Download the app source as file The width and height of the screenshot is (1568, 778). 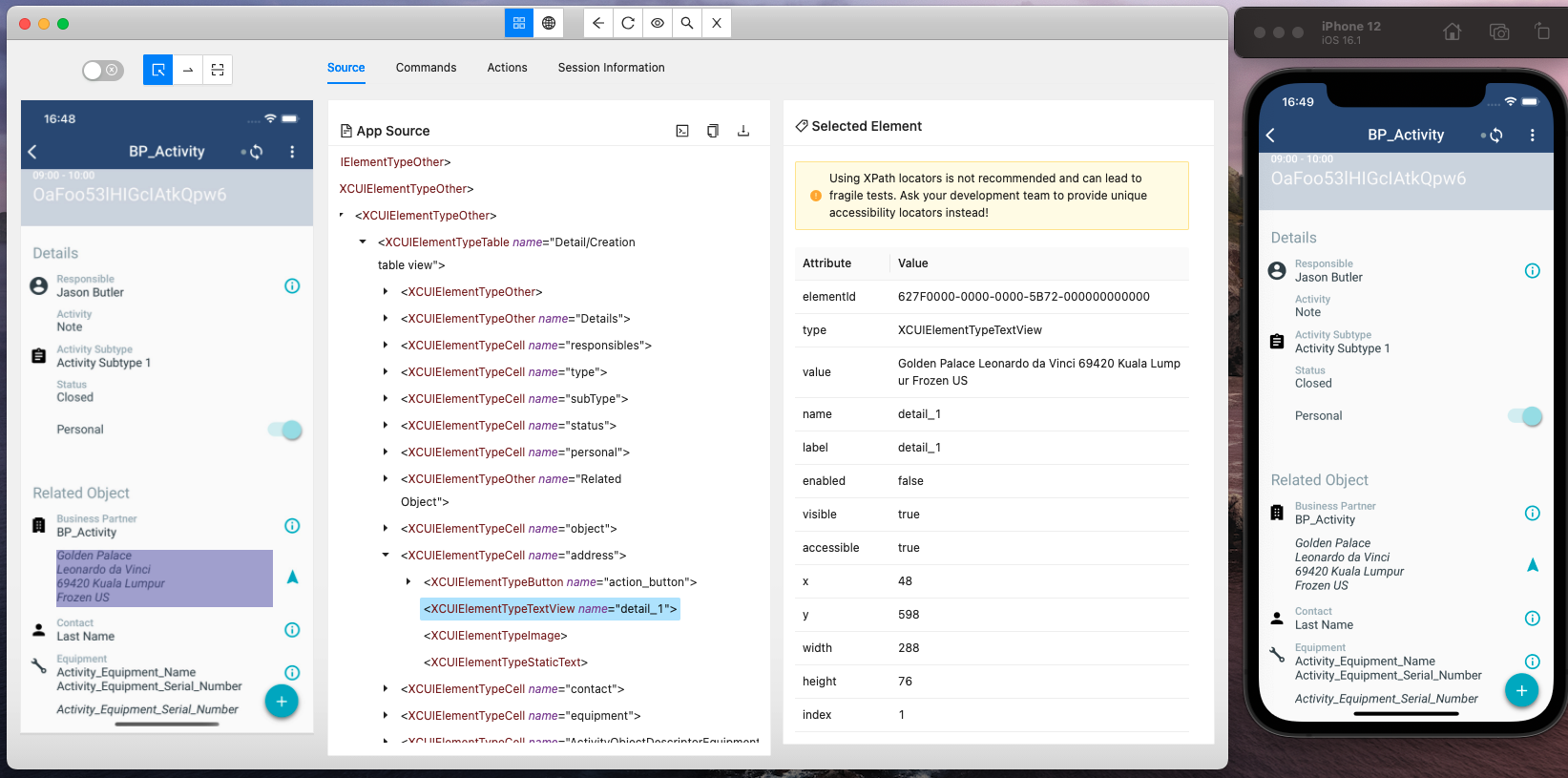click(742, 131)
